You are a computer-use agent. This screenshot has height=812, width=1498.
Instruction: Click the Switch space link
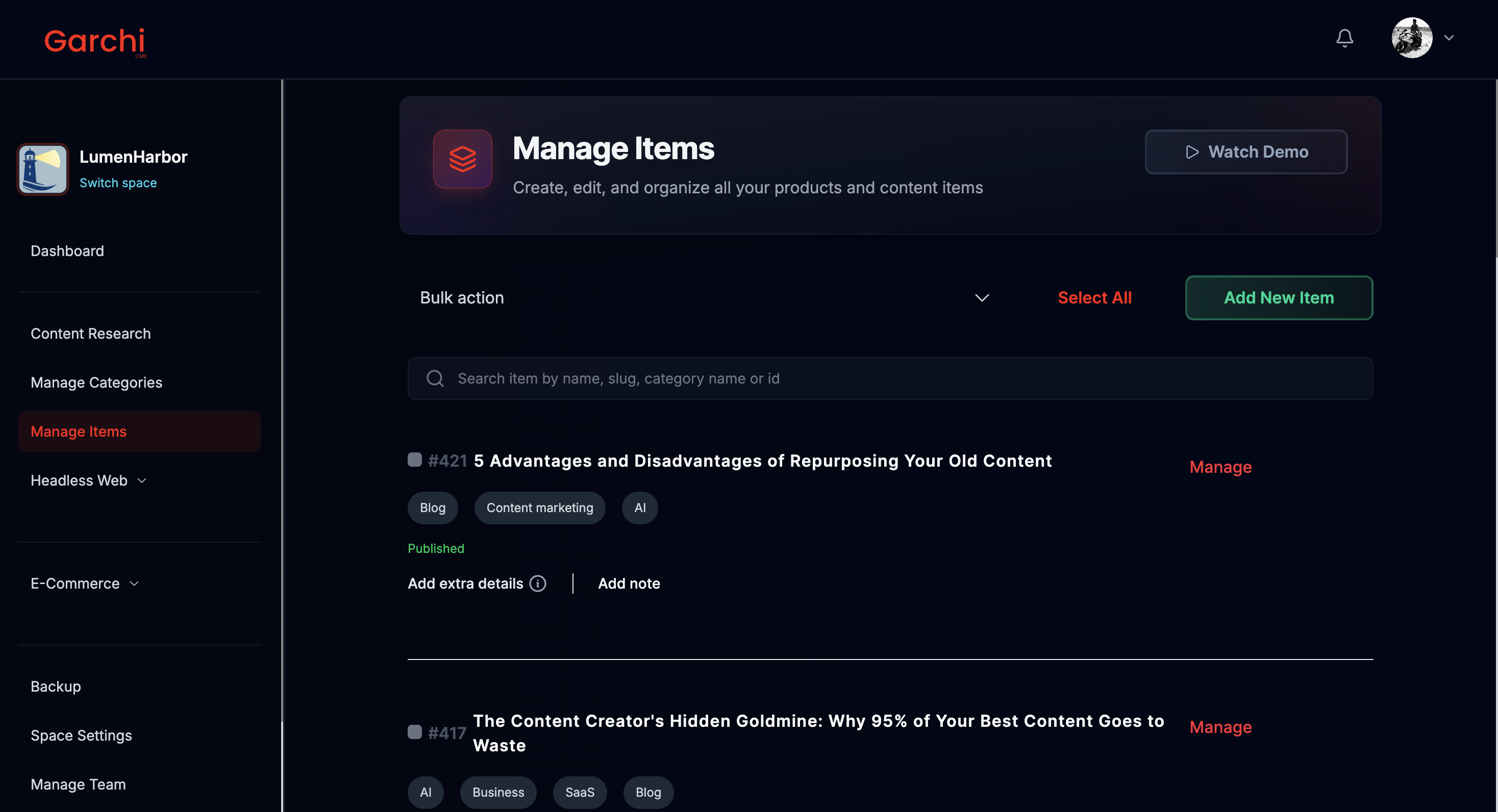(118, 183)
